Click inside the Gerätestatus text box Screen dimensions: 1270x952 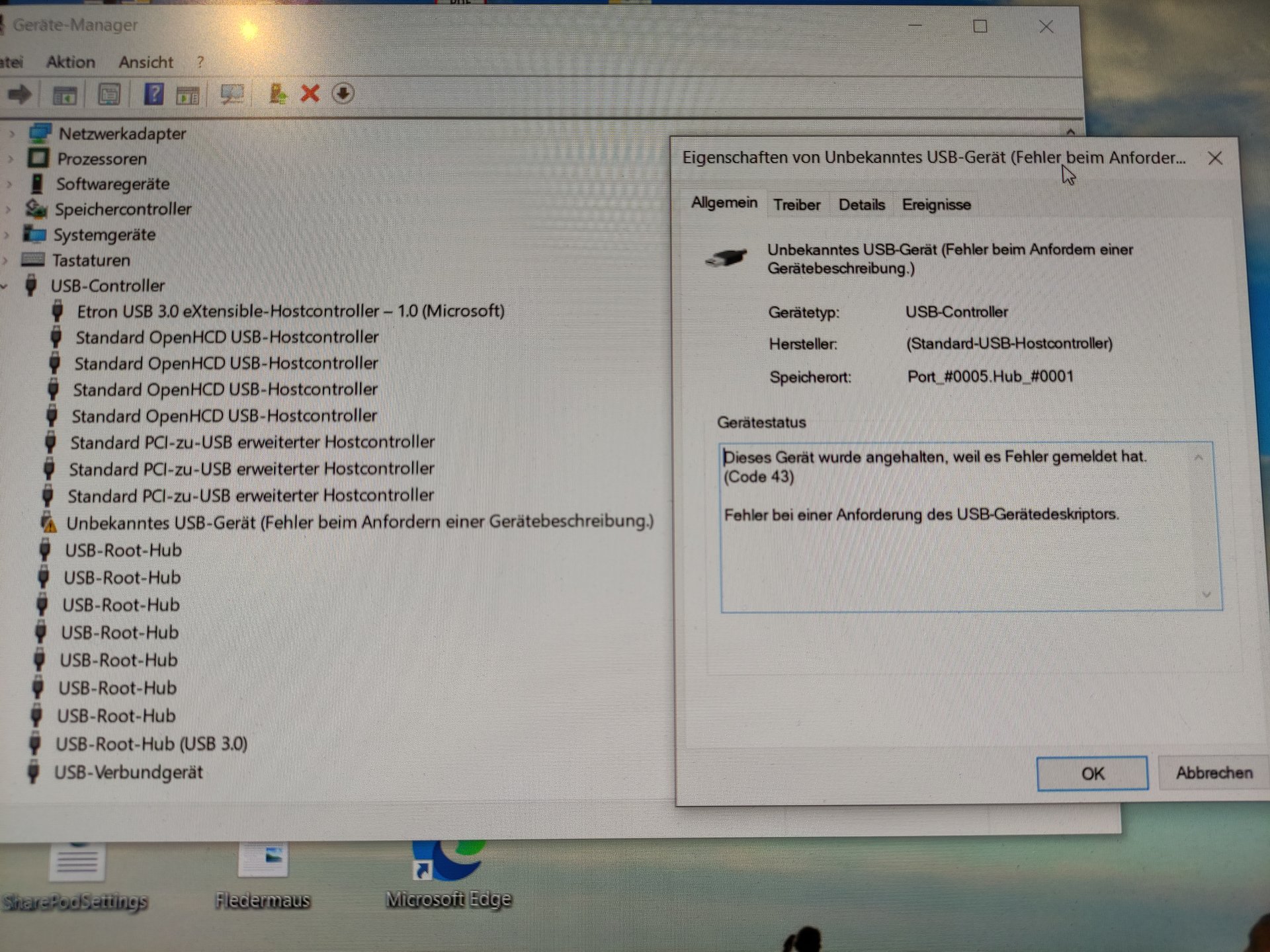coord(971,526)
